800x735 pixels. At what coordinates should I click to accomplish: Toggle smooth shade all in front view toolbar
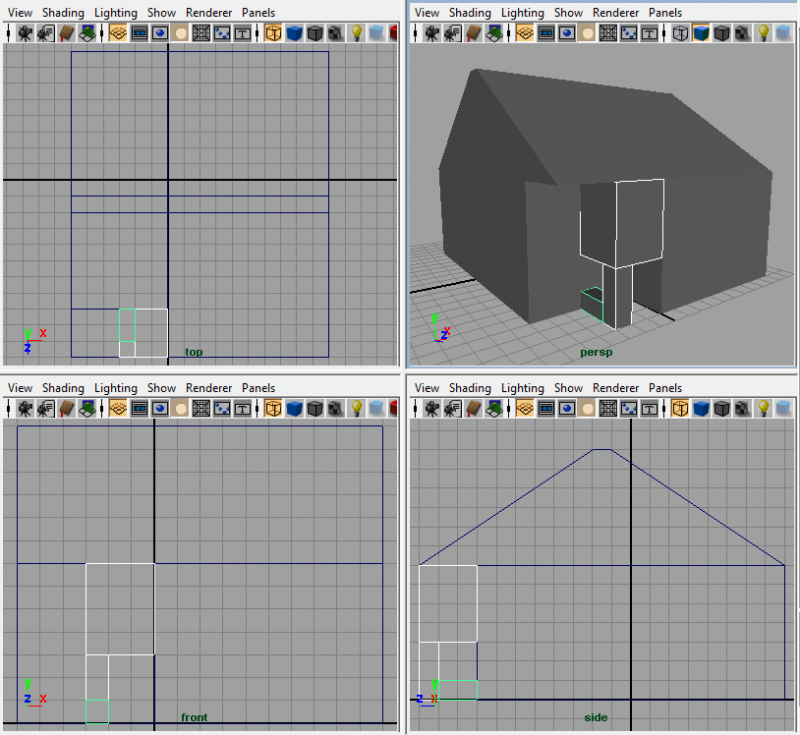pyautogui.click(x=295, y=408)
